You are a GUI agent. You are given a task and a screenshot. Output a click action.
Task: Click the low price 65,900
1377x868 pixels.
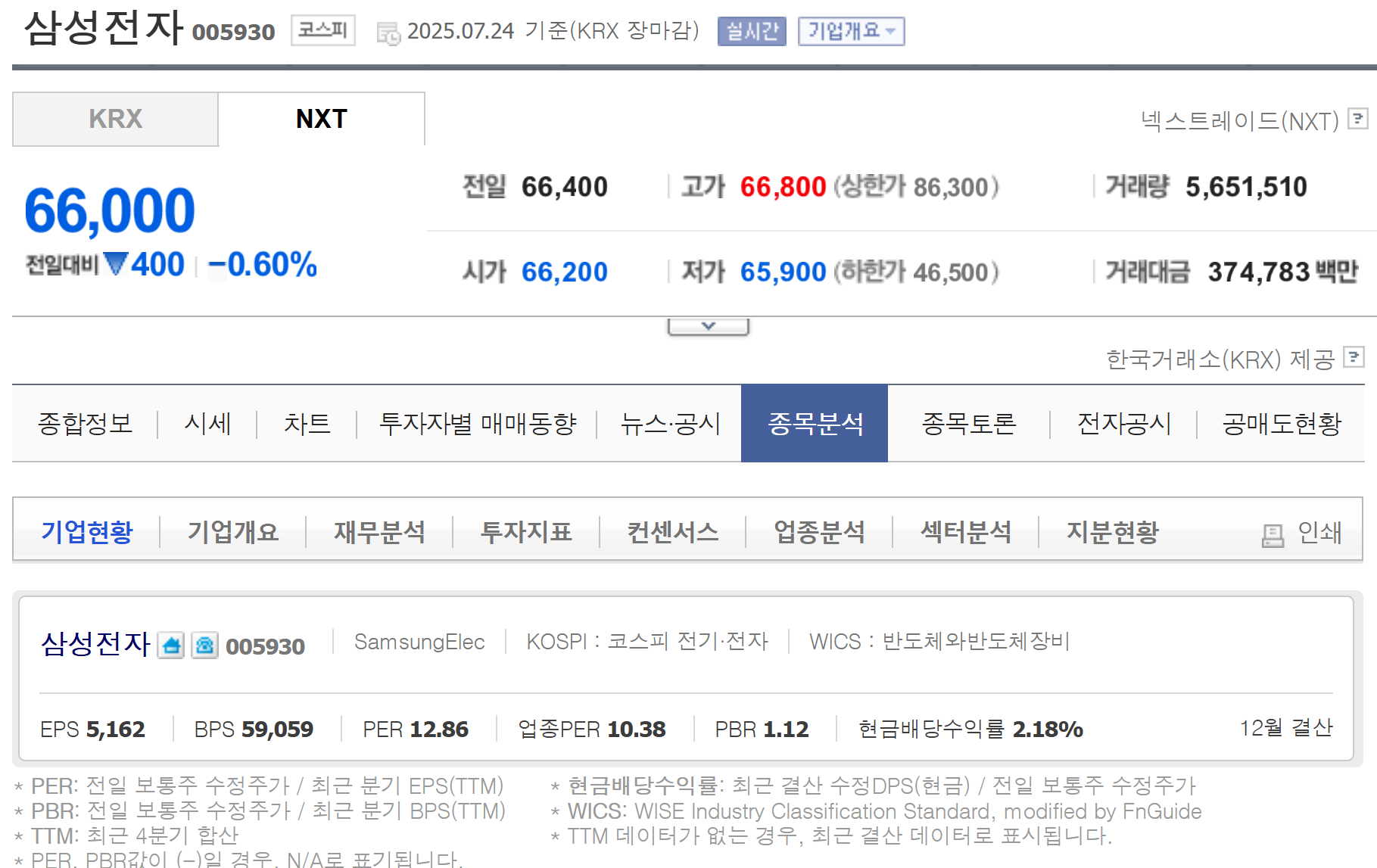pos(783,272)
